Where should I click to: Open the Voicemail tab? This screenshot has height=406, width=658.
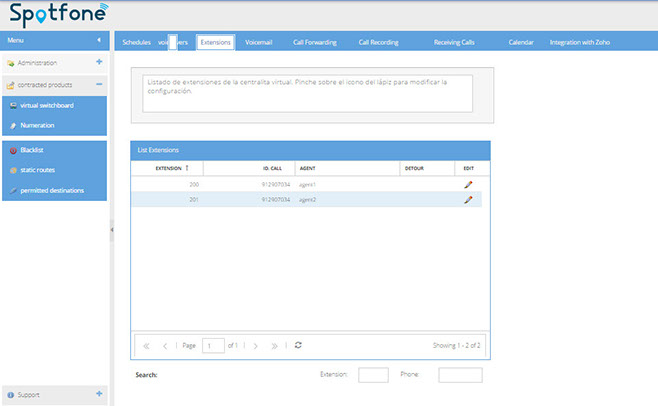[259, 43]
